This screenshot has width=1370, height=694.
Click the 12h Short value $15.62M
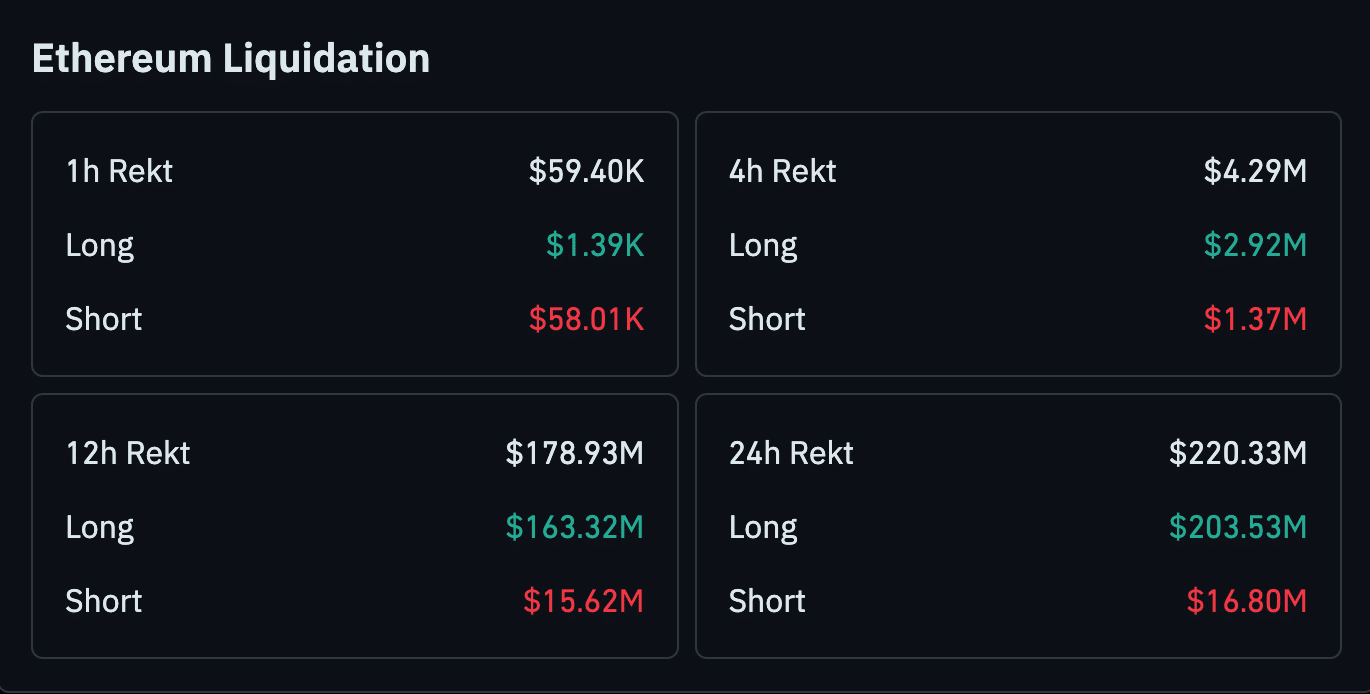(x=583, y=601)
